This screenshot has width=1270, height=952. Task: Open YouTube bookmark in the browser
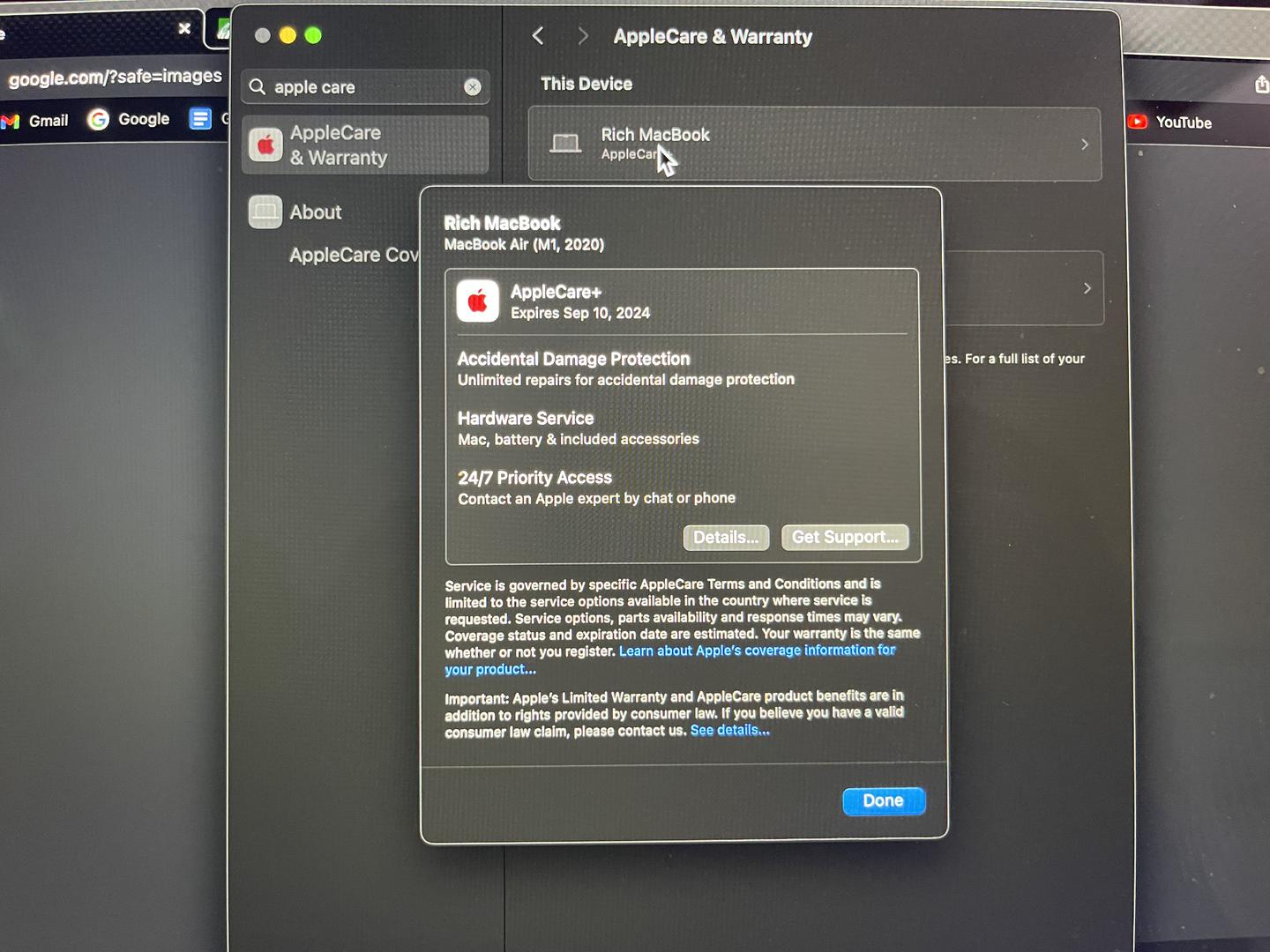pos(1170,123)
